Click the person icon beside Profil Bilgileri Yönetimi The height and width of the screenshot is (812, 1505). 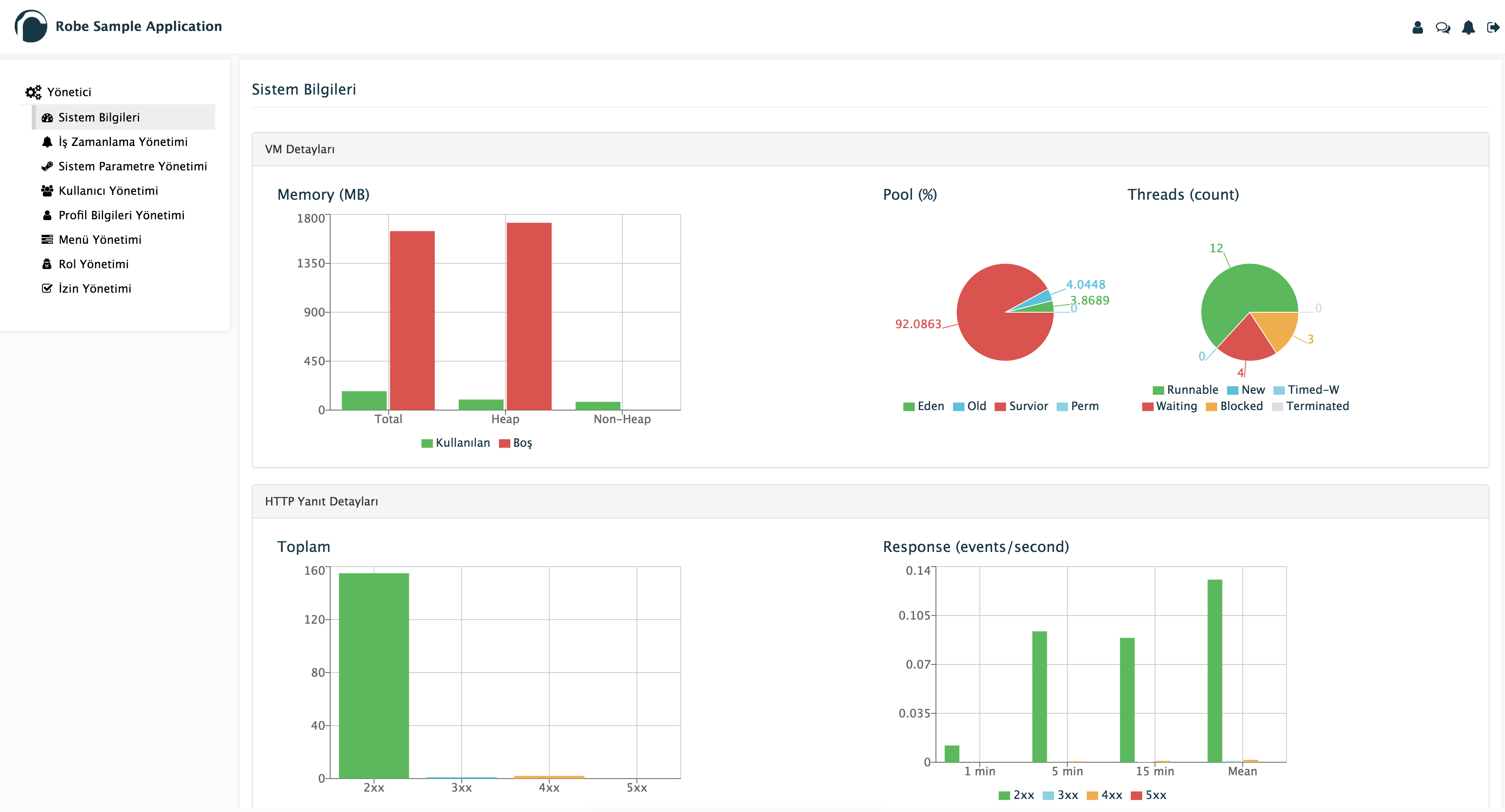[47, 216]
